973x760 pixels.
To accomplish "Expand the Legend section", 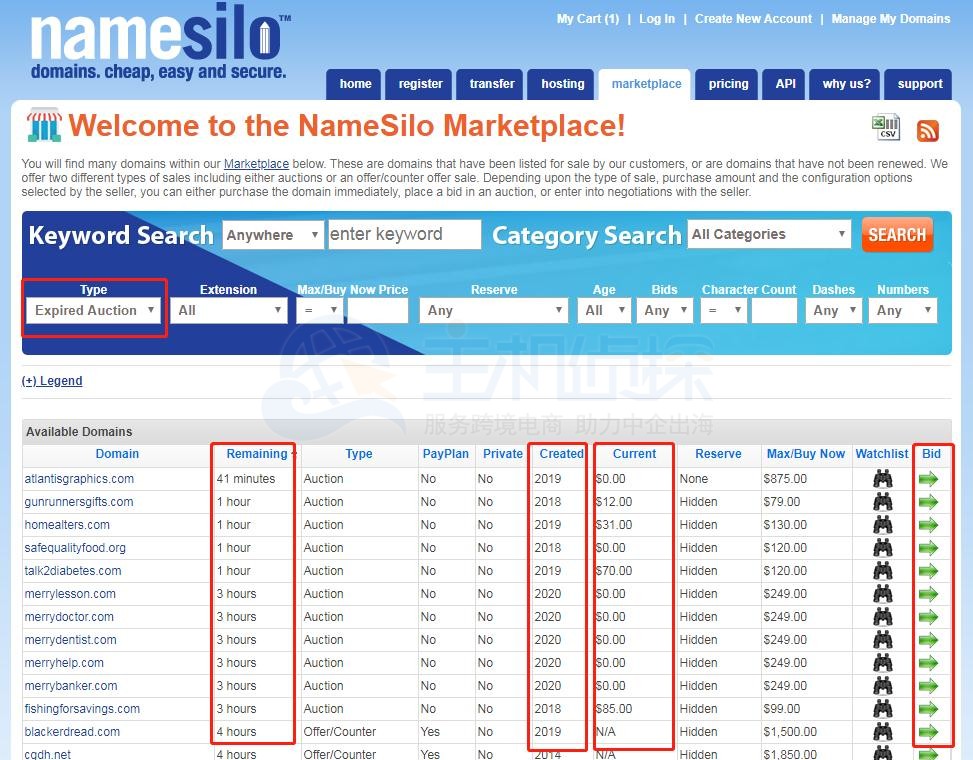I will coord(51,380).
